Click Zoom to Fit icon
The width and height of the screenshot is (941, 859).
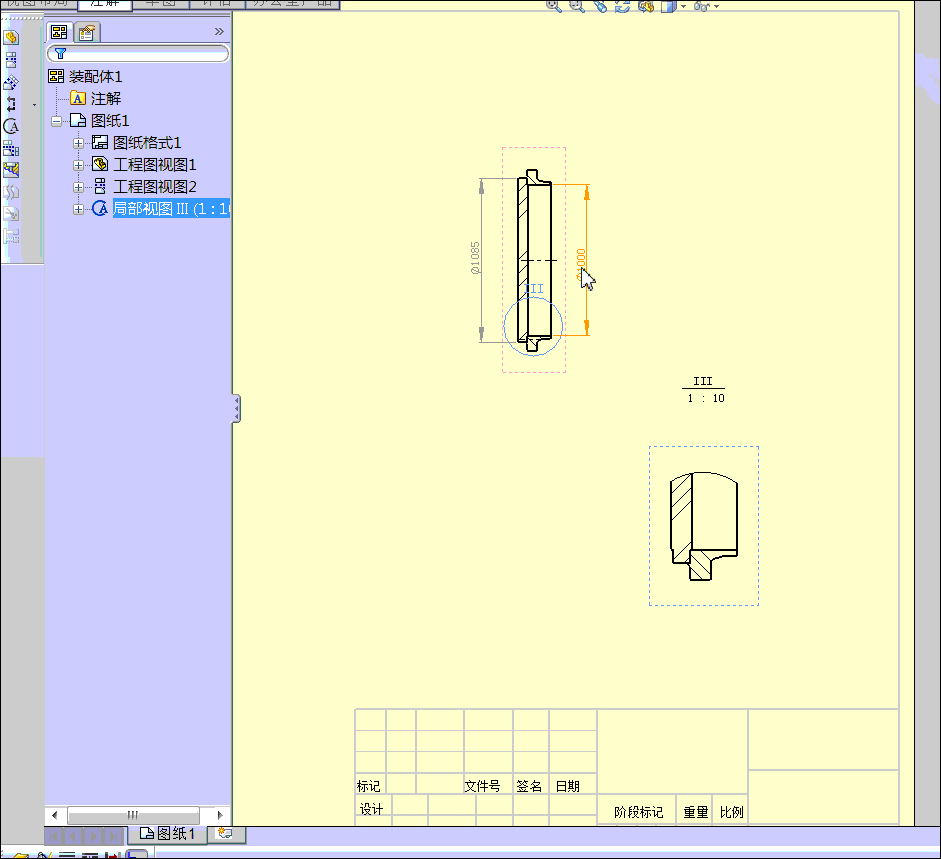tap(554, 5)
